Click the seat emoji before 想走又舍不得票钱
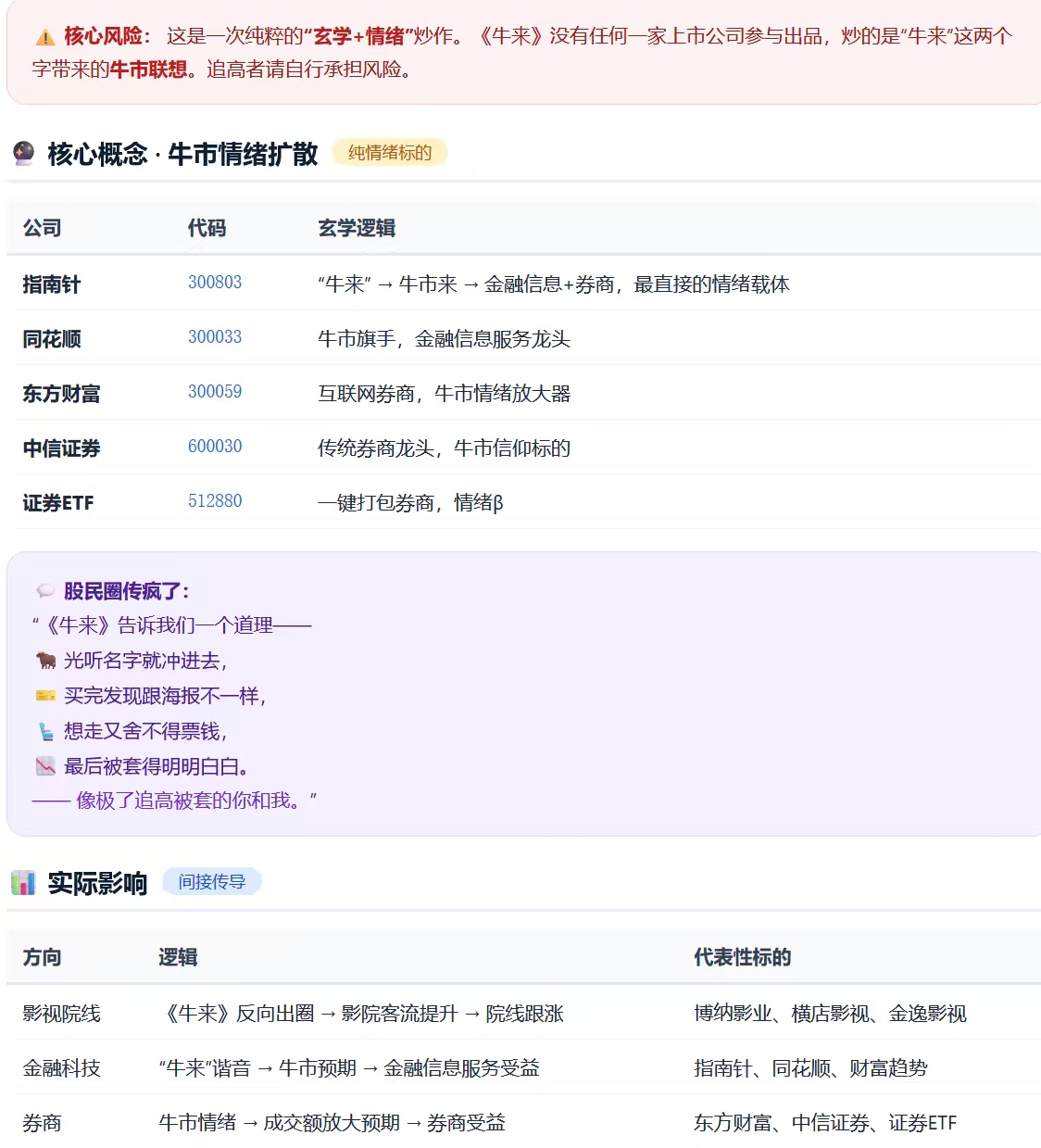This screenshot has width=1041, height=1148. pos(45,731)
